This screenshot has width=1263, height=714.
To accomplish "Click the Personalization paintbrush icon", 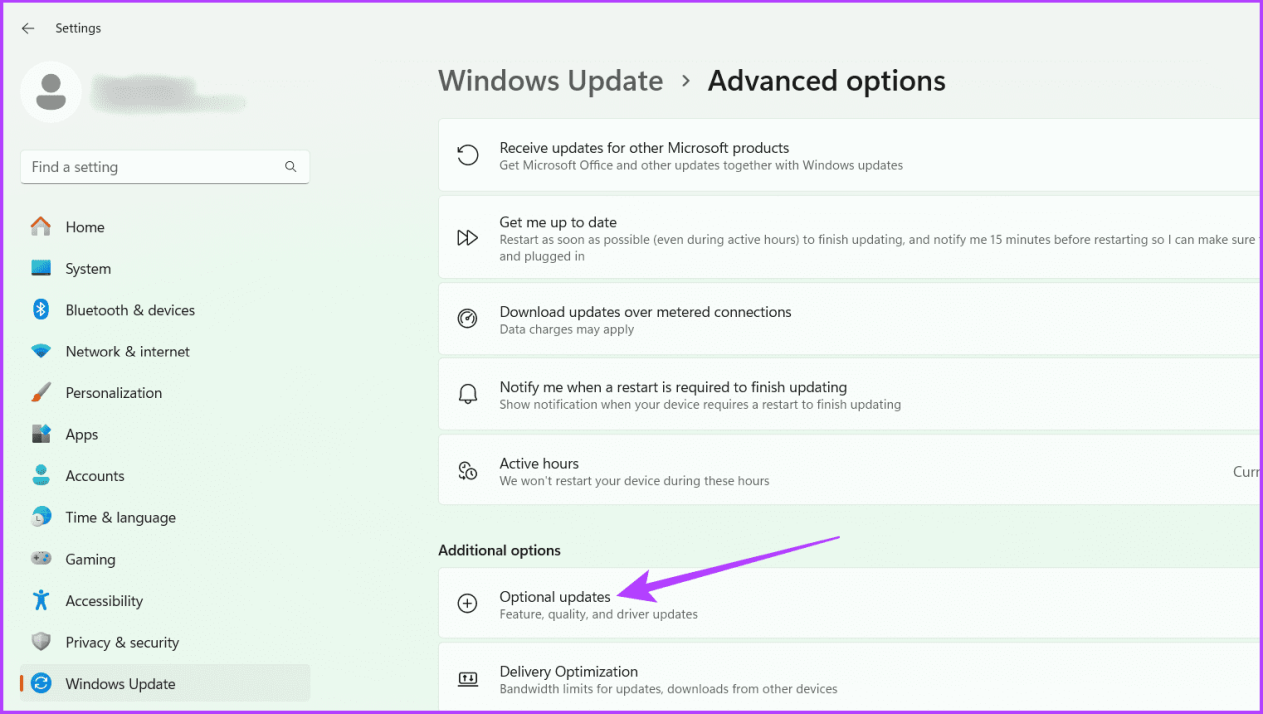I will (x=41, y=393).
